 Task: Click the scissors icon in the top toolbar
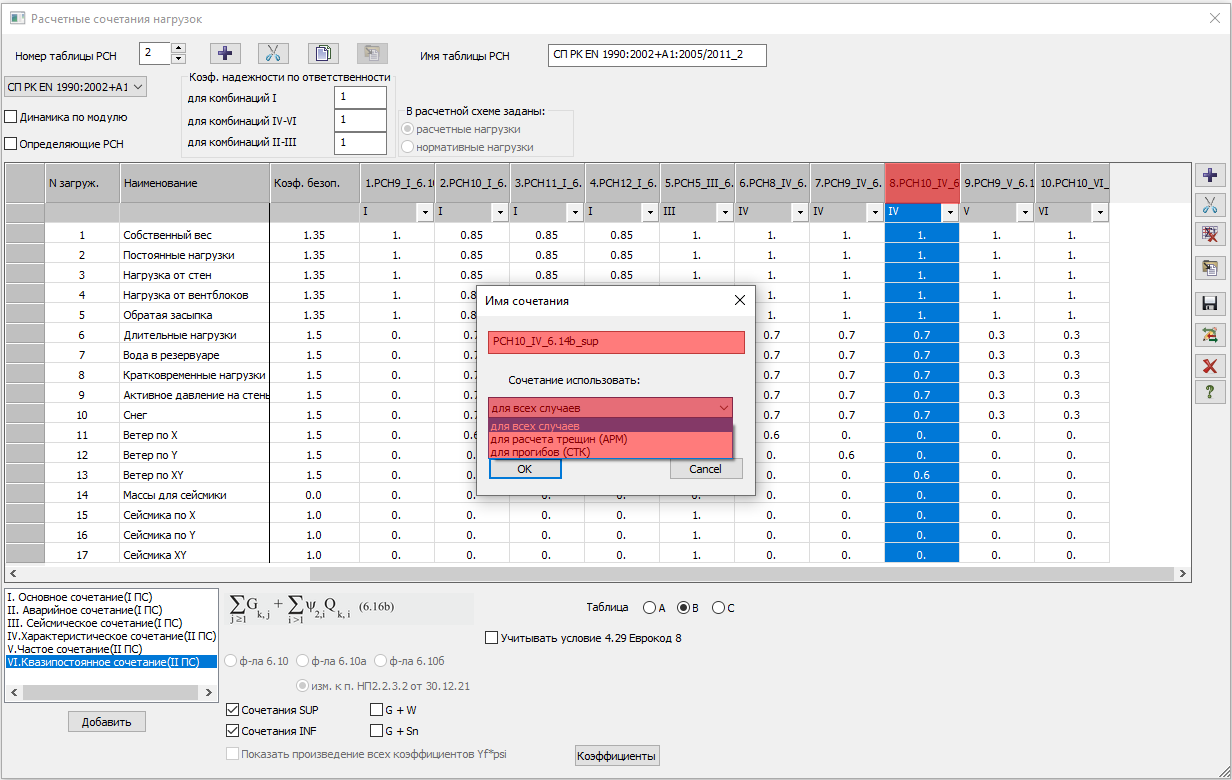pyautogui.click(x=273, y=54)
